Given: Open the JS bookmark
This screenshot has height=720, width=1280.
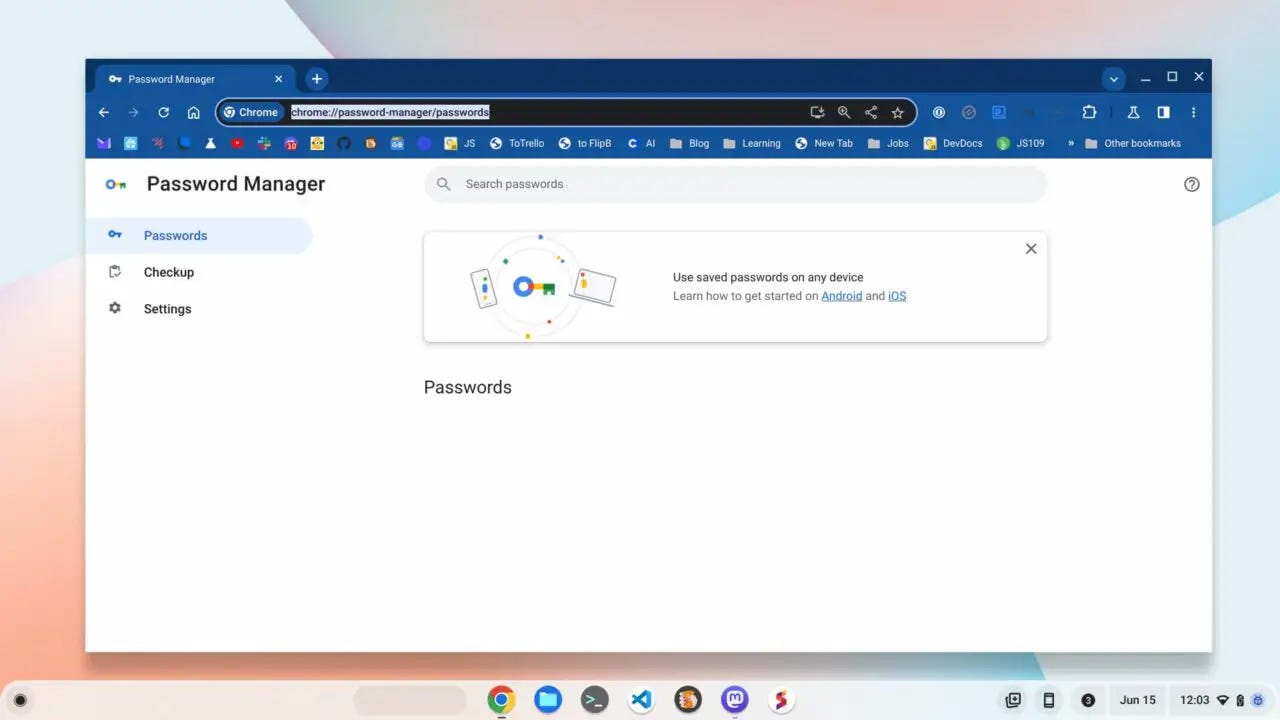Looking at the screenshot, I should pos(460,143).
